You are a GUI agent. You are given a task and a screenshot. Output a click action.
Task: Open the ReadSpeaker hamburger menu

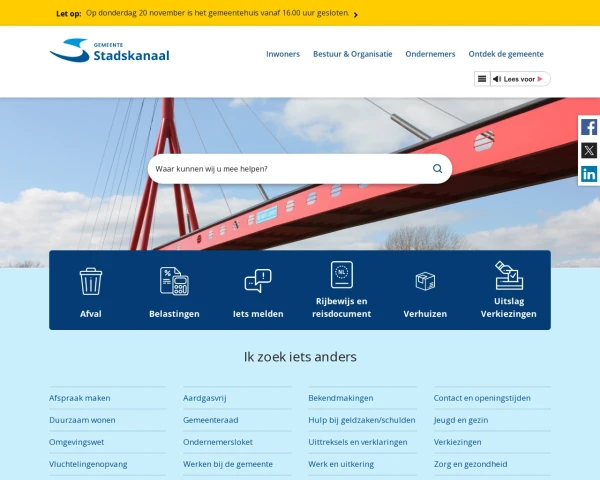pyautogui.click(x=482, y=78)
